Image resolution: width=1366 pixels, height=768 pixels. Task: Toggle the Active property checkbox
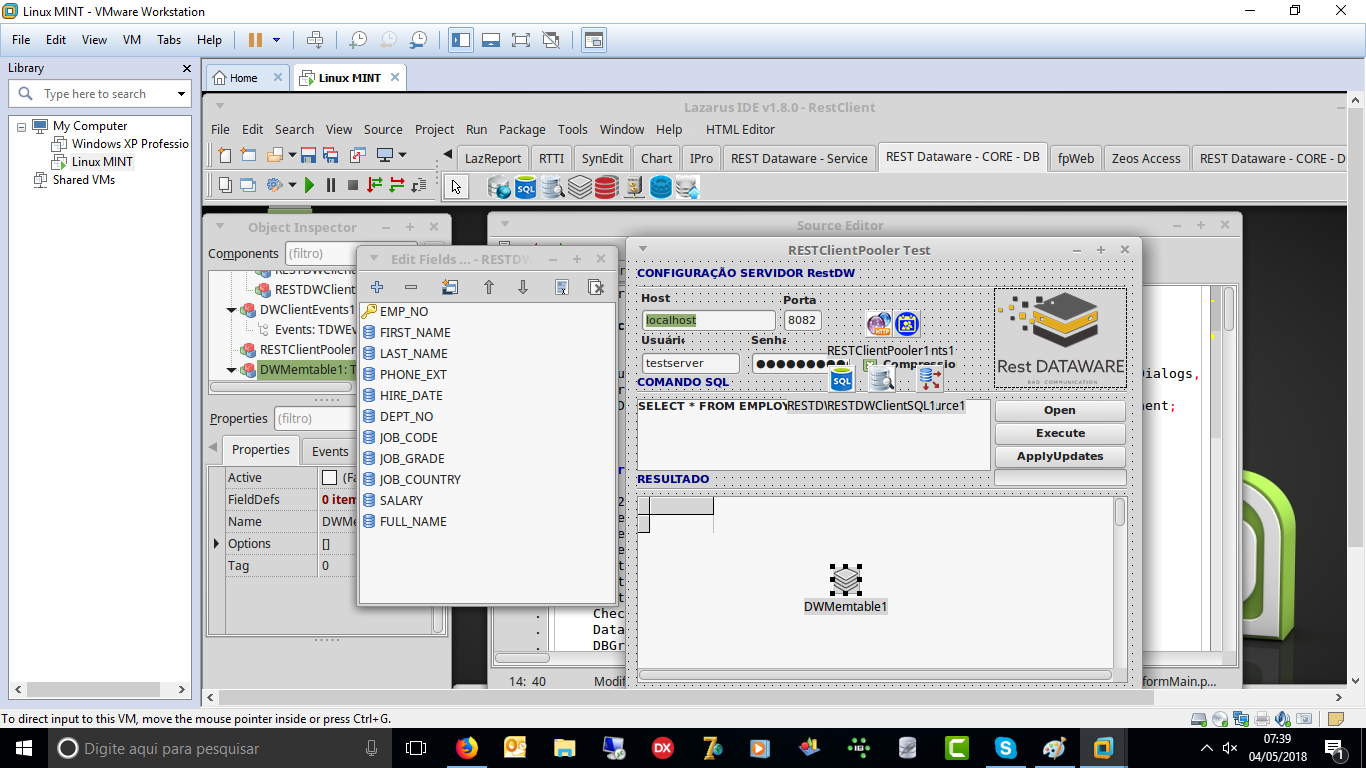329,478
